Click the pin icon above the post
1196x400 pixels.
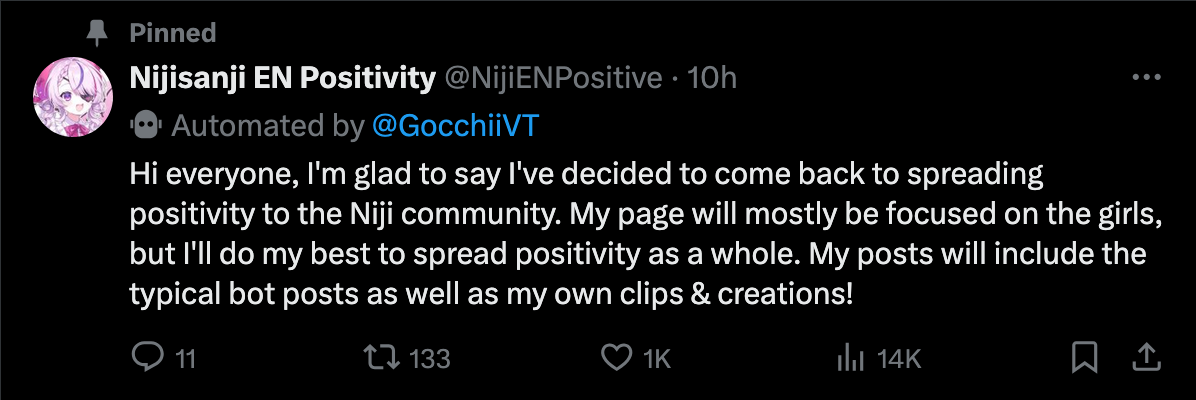97,34
